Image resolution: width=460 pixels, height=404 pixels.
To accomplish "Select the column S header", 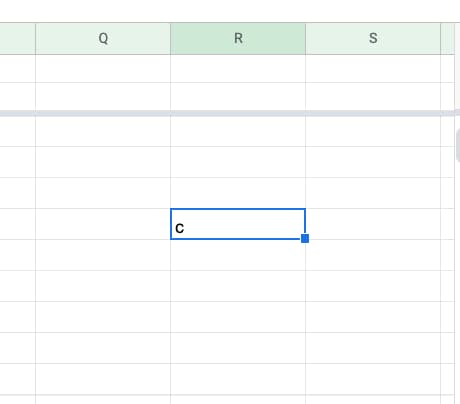I will pyautogui.click(x=373, y=39).
